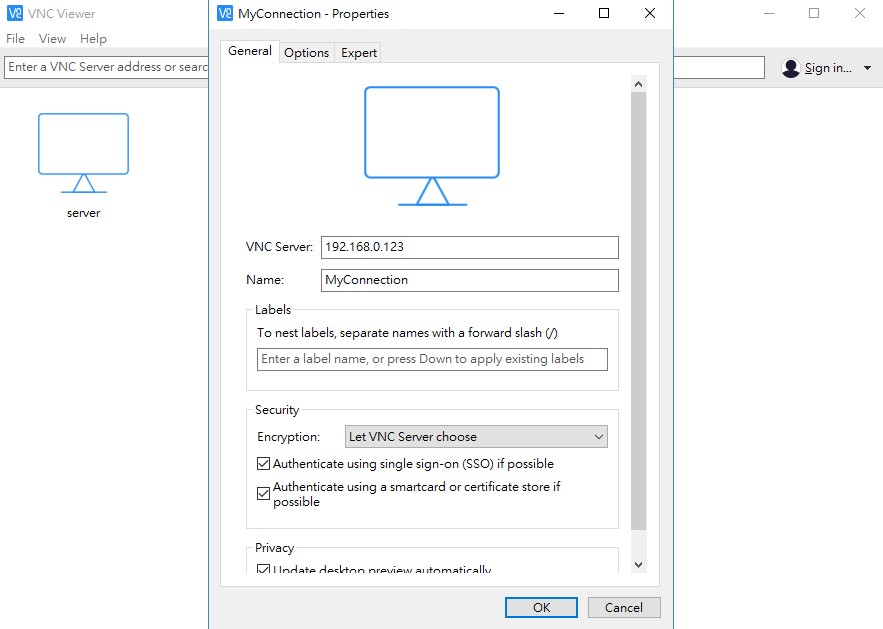883x629 pixels.
Task: Disable single sign-on authentication
Action: [264, 463]
